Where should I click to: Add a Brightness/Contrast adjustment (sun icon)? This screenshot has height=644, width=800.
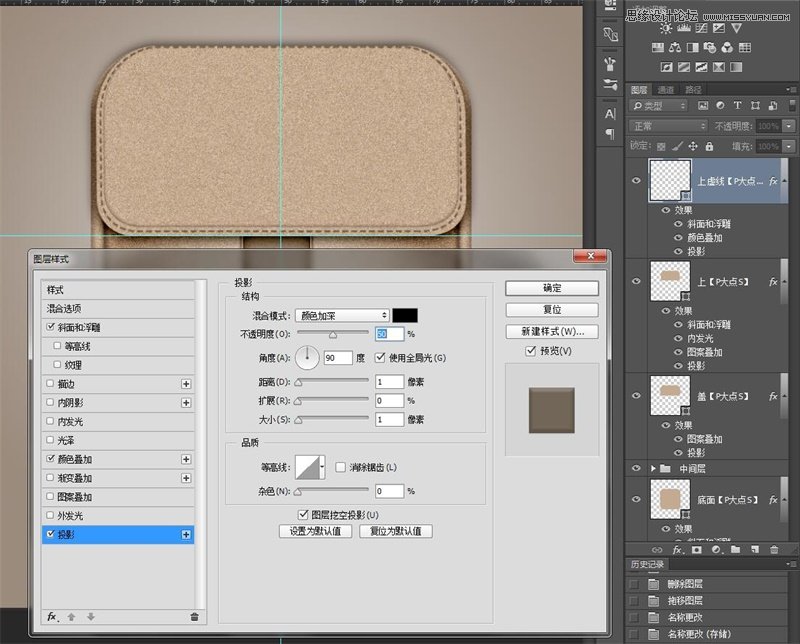coord(666,29)
